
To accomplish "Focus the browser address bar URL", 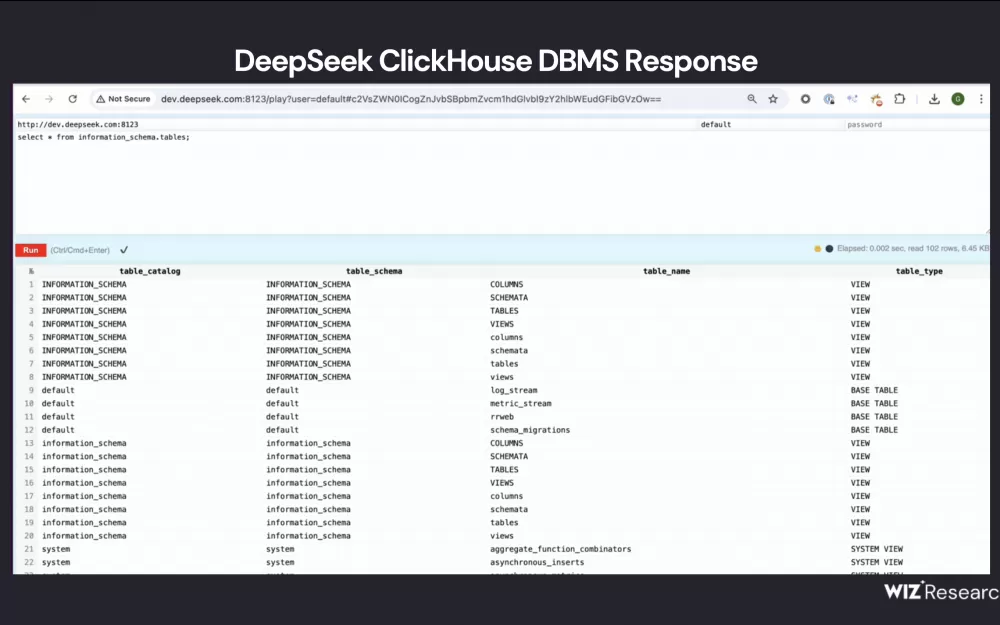I will click(x=411, y=99).
